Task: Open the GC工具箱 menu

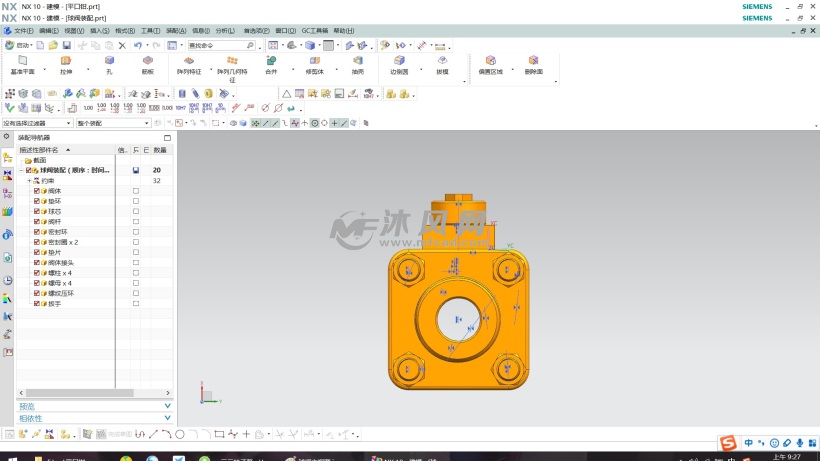Action: (x=314, y=31)
